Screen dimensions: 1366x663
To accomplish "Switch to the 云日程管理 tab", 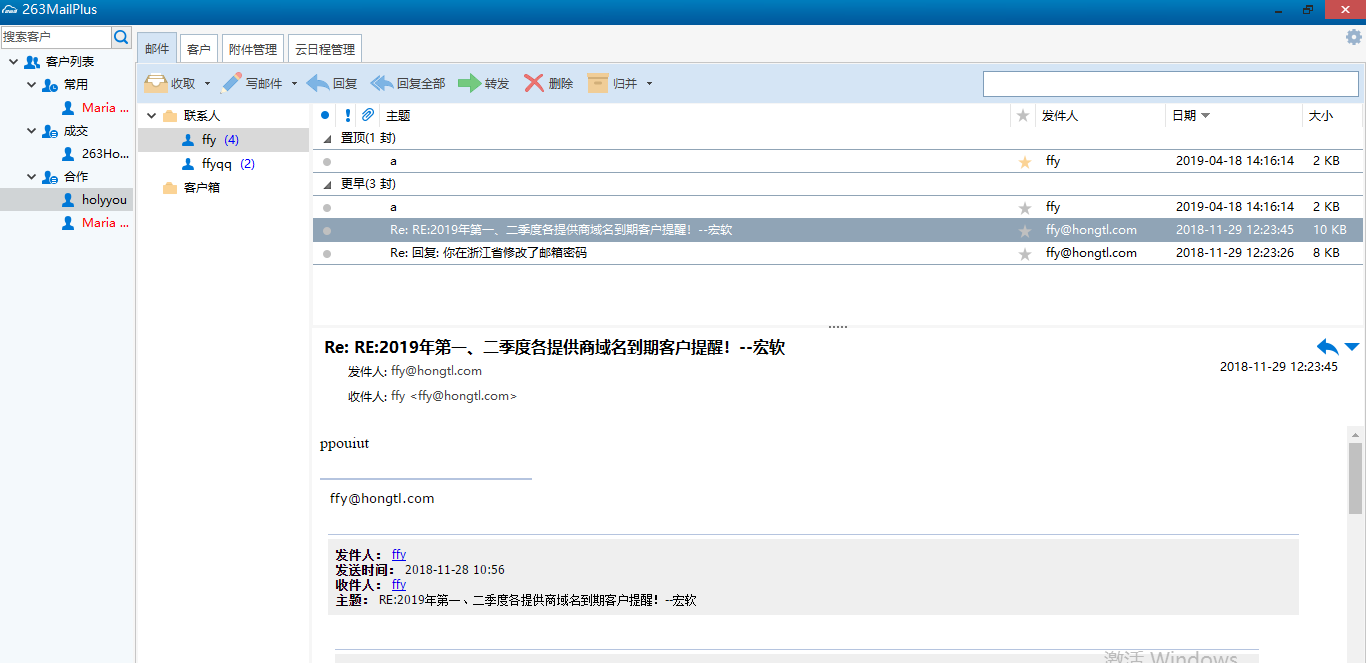I will point(324,49).
